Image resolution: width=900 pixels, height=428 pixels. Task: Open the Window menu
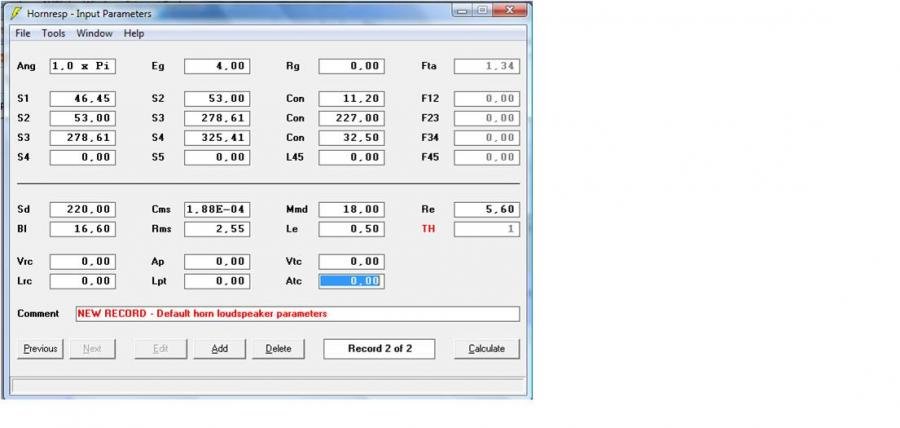(94, 33)
